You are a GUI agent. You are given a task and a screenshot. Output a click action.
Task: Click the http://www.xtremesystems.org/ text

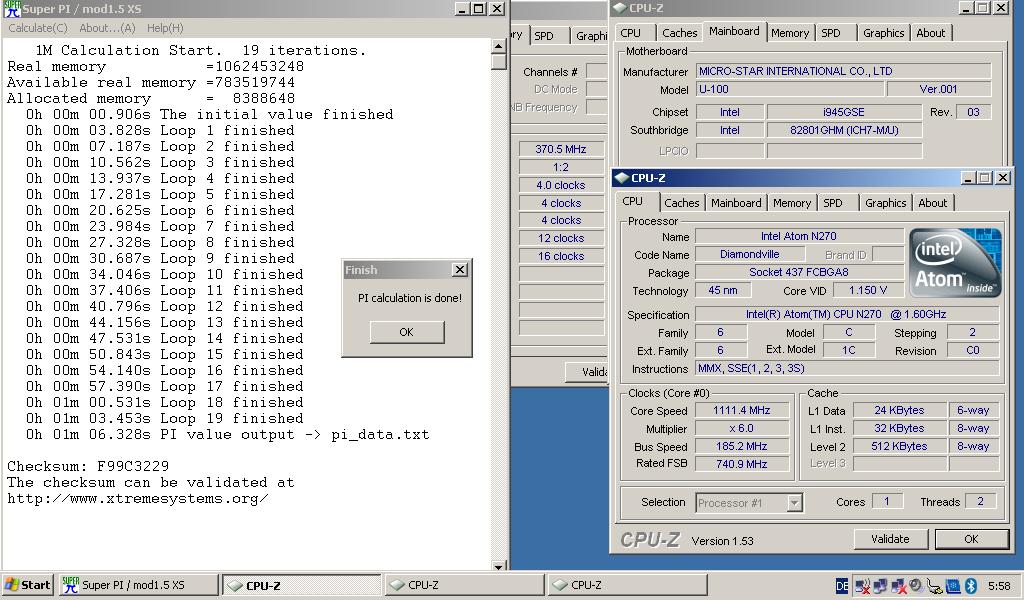(138, 499)
